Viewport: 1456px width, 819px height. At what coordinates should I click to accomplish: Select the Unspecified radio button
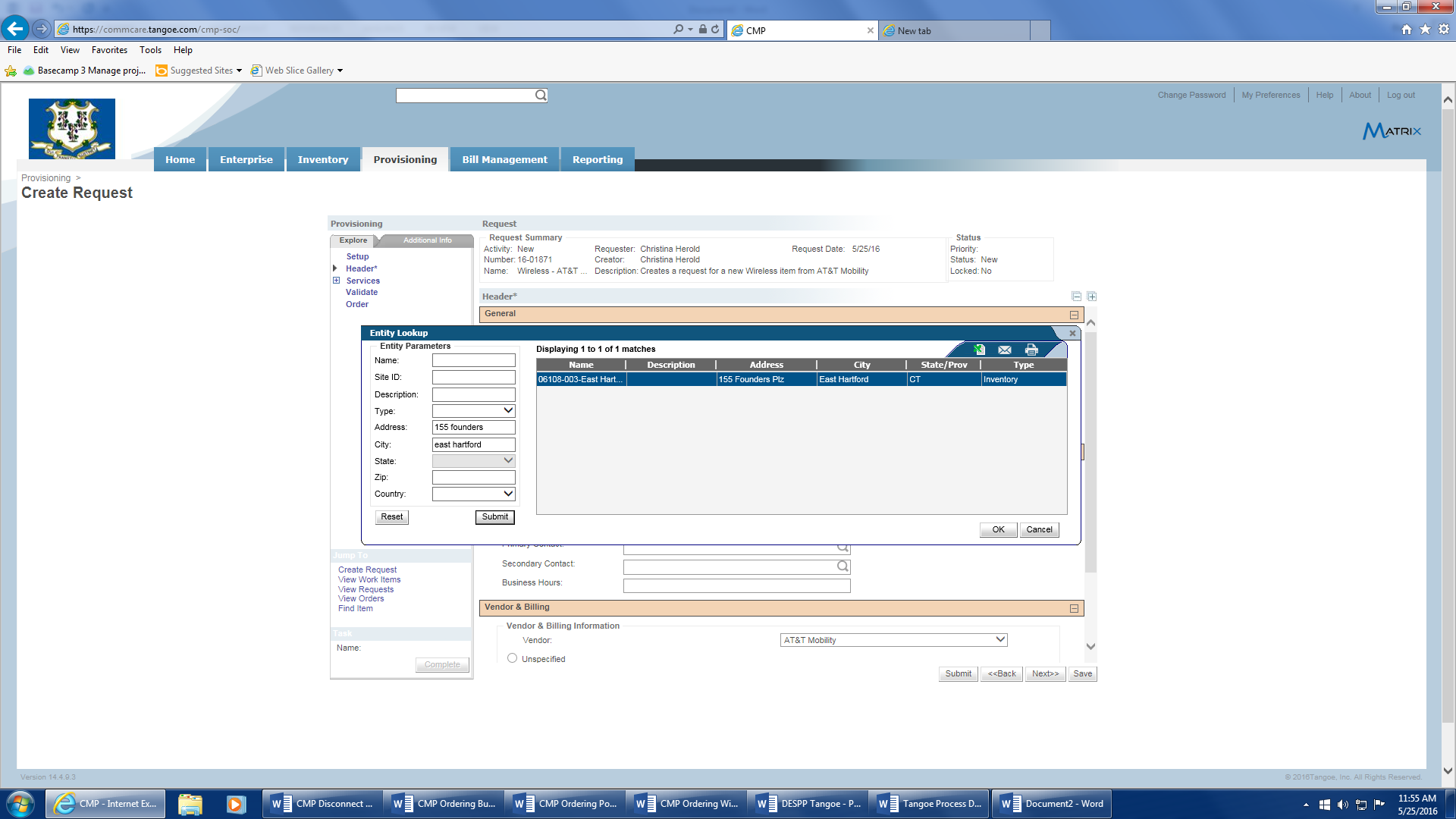click(x=513, y=658)
